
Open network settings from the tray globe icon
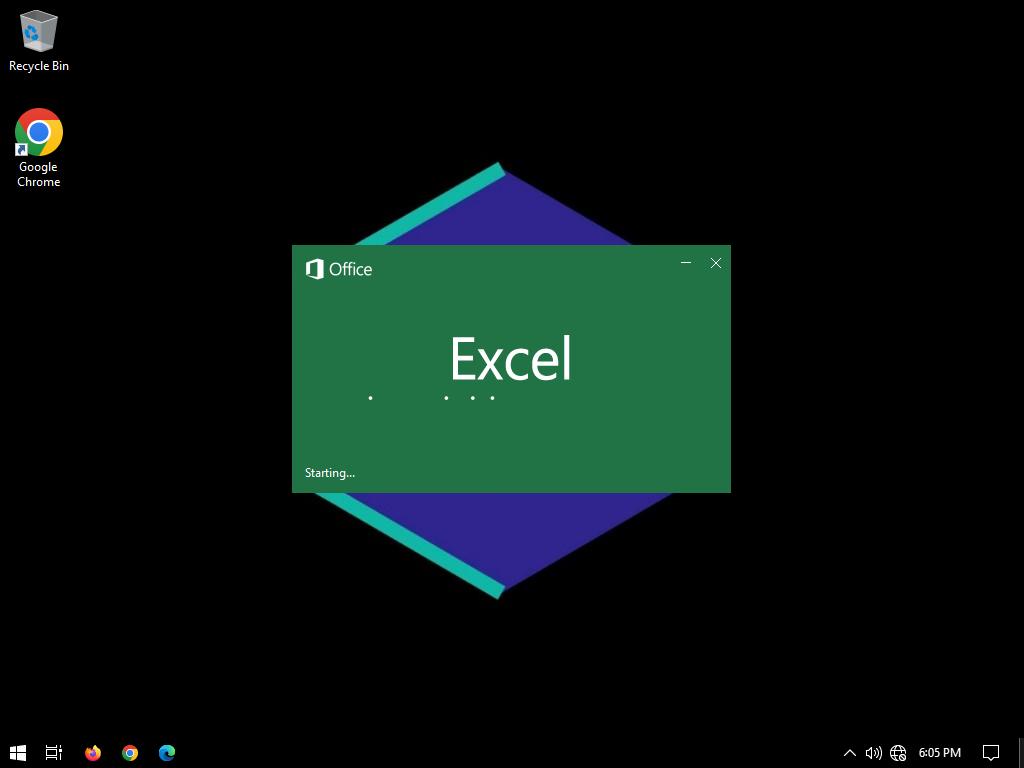(898, 752)
